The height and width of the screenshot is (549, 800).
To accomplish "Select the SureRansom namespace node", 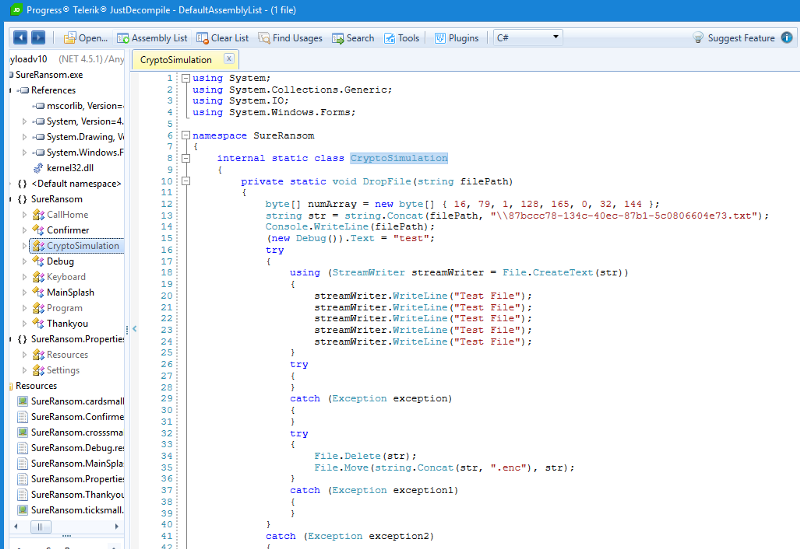I will pyautogui.click(x=57, y=199).
